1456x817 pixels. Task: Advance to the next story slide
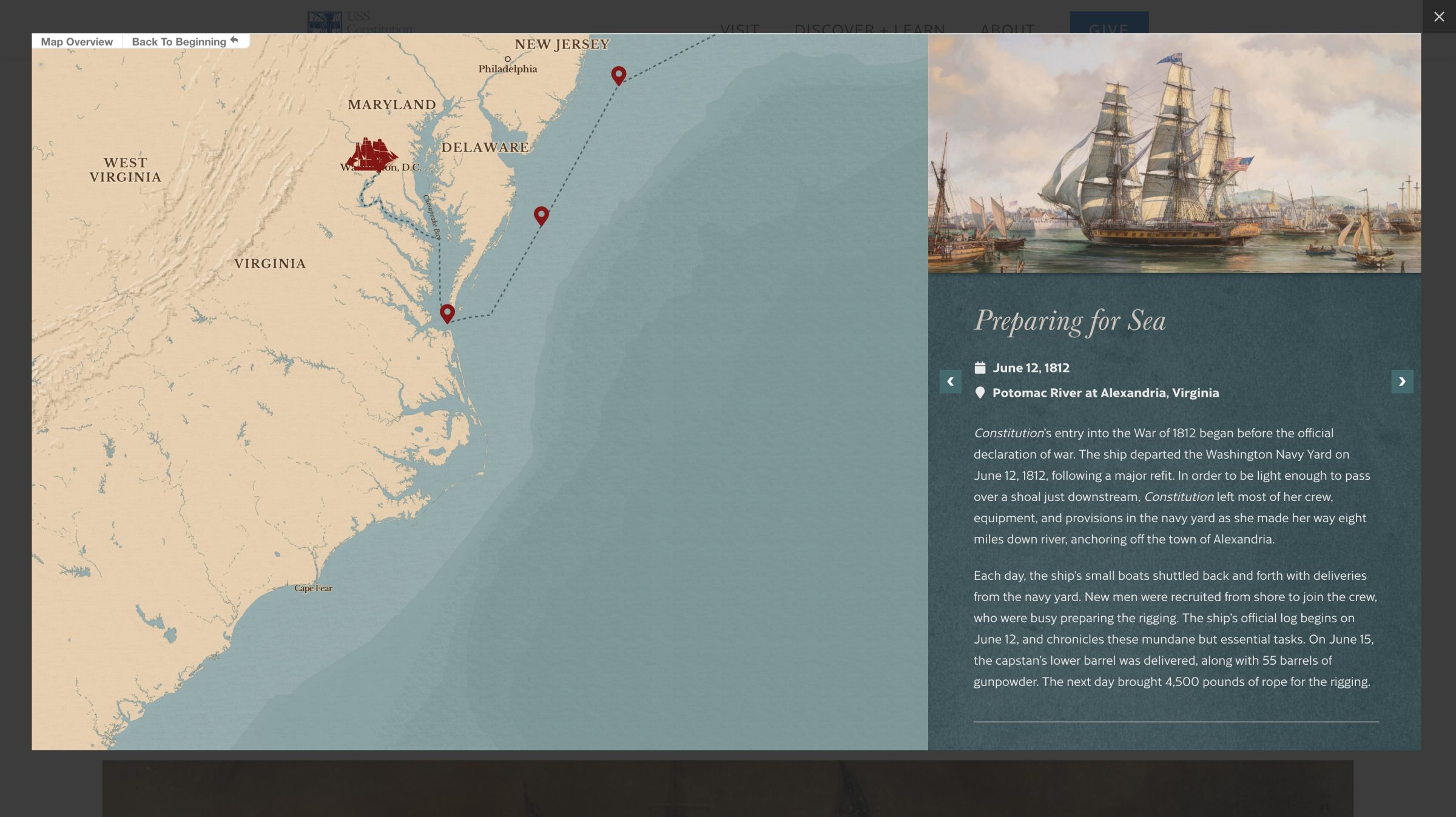point(1402,382)
